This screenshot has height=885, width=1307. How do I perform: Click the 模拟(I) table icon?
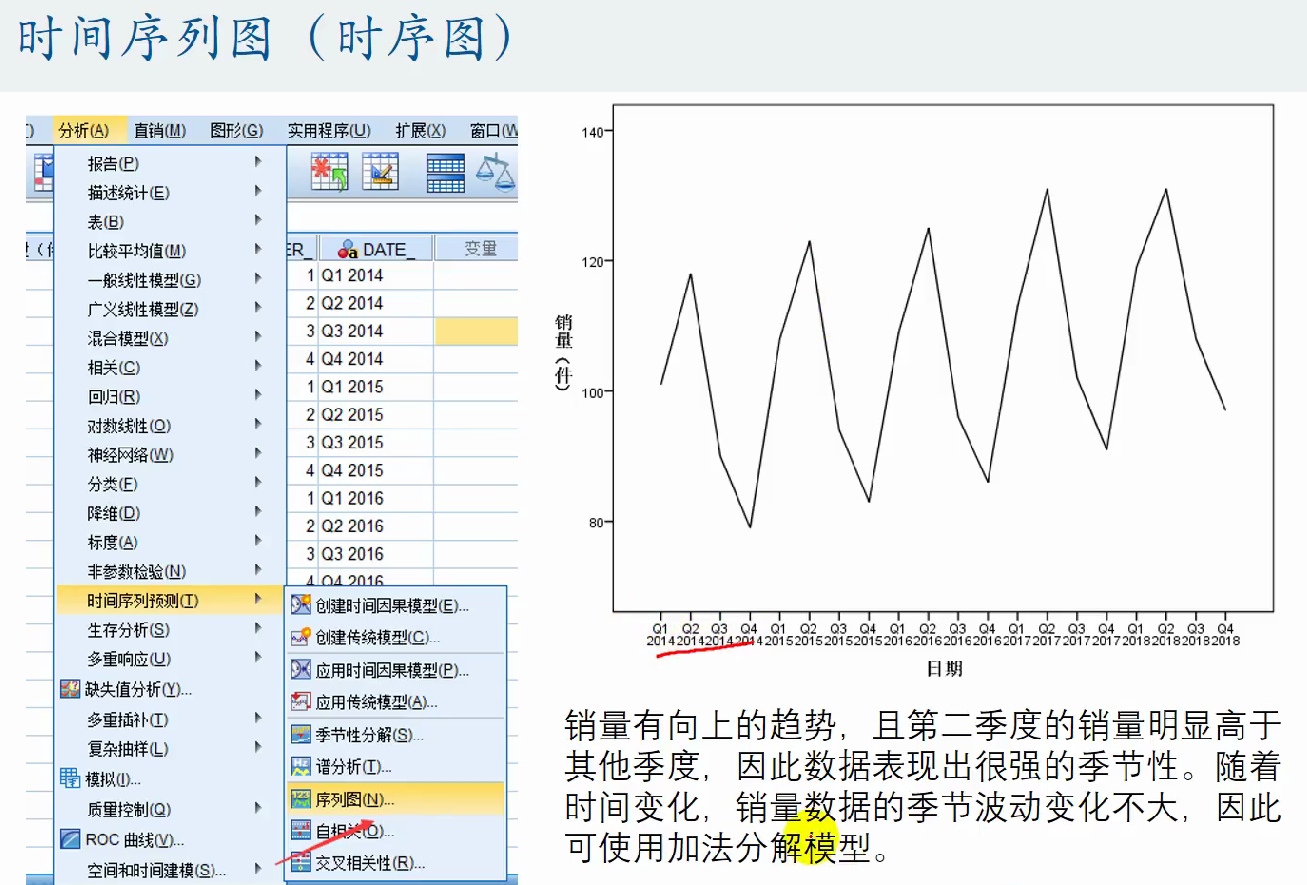70,779
